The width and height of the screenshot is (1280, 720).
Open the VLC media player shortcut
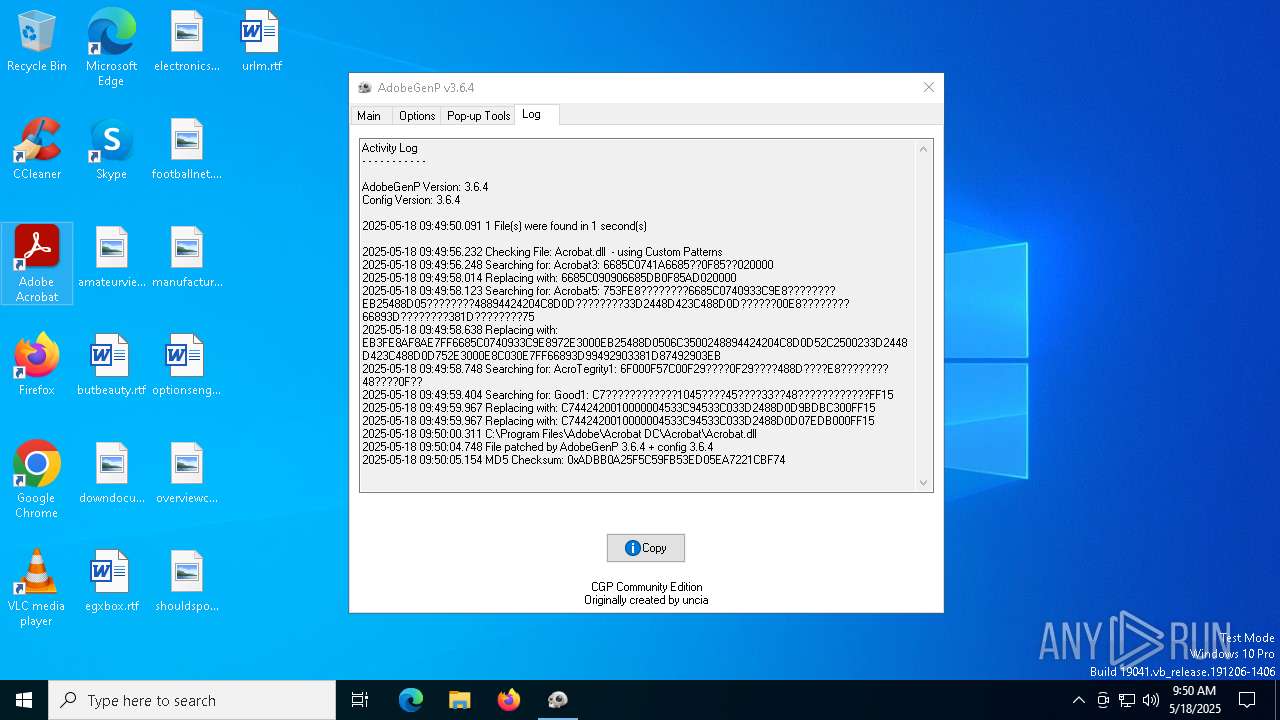(37, 588)
